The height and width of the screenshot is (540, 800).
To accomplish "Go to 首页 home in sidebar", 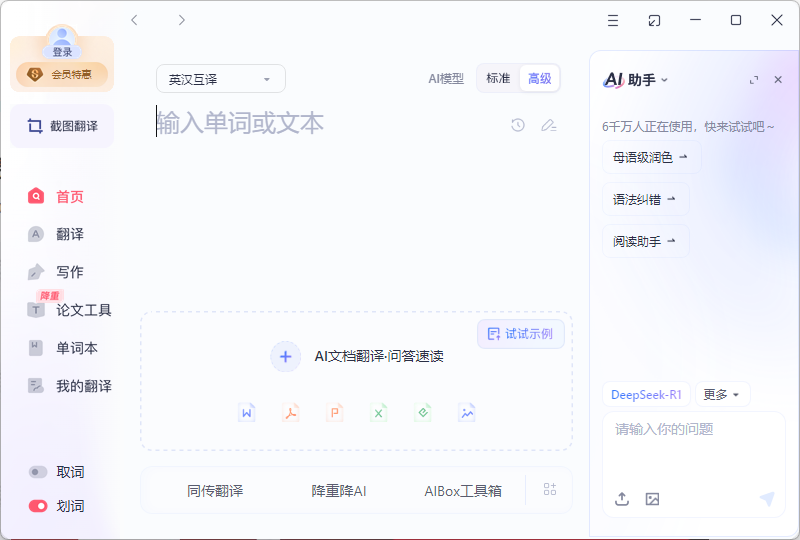I will tap(56, 197).
